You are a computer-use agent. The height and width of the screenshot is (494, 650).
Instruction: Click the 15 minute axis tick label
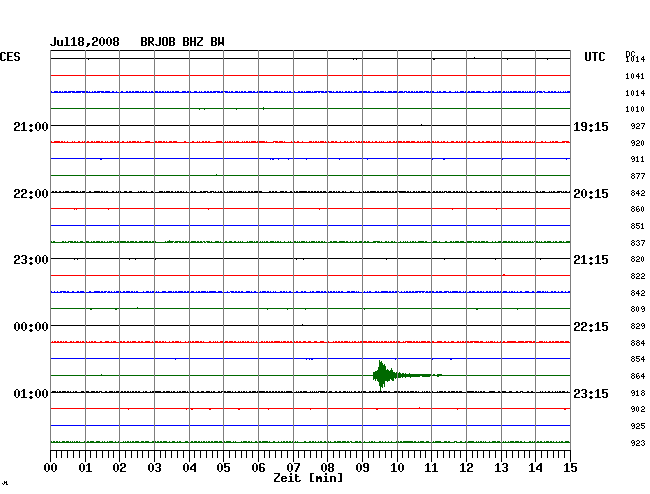click(570, 468)
